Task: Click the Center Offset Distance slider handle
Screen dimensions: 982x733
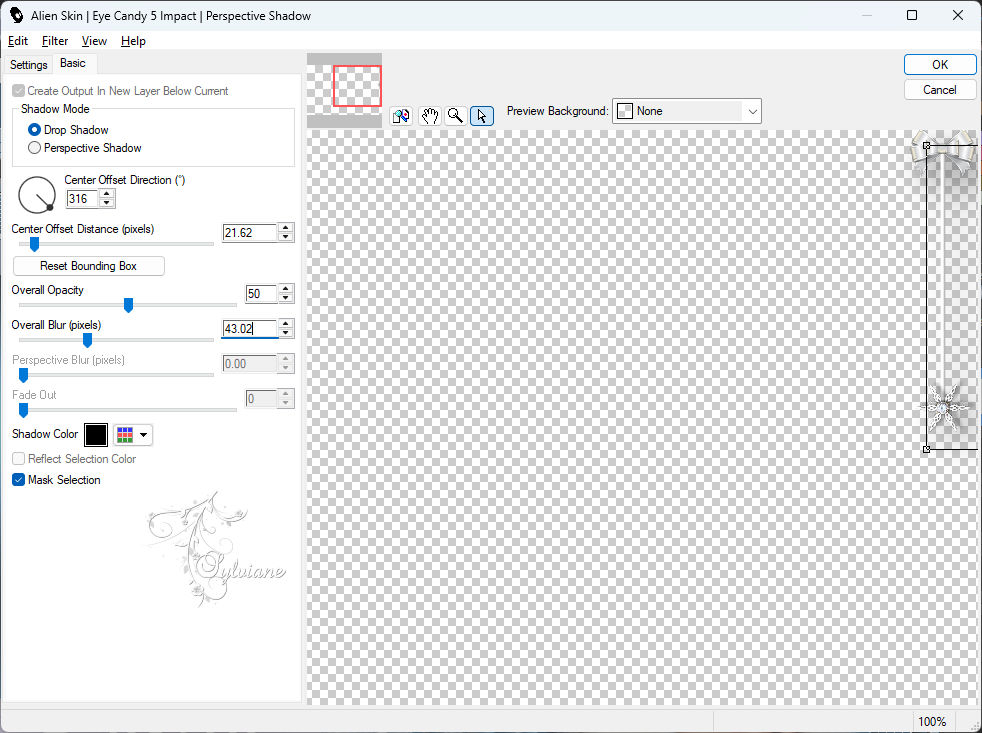Action: click(x=34, y=244)
